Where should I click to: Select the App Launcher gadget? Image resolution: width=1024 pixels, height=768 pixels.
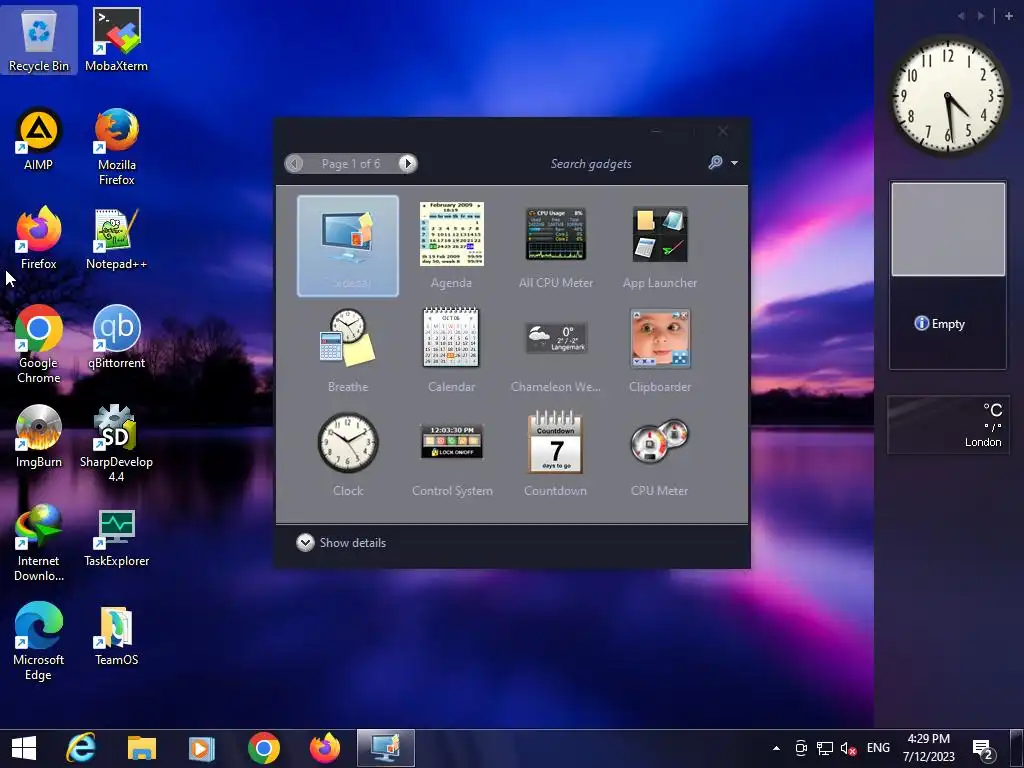pyautogui.click(x=660, y=246)
